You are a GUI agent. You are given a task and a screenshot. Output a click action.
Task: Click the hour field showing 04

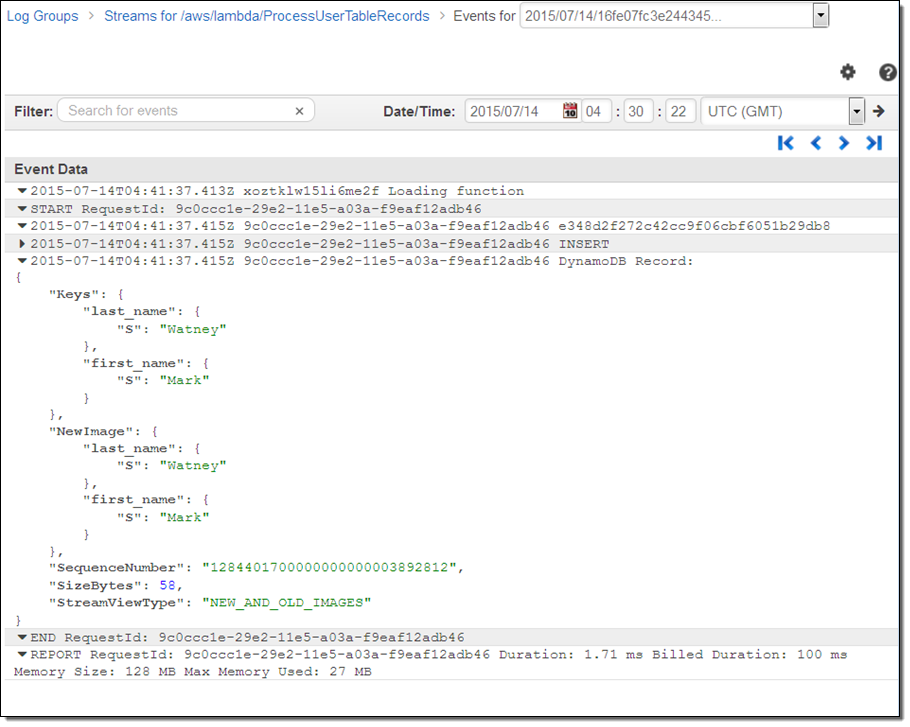click(x=594, y=111)
